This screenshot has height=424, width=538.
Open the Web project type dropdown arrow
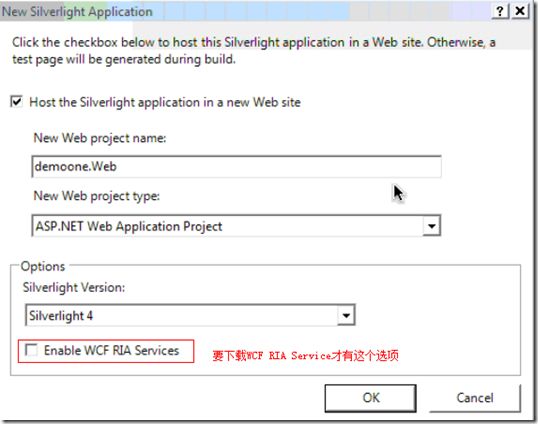coord(431,226)
